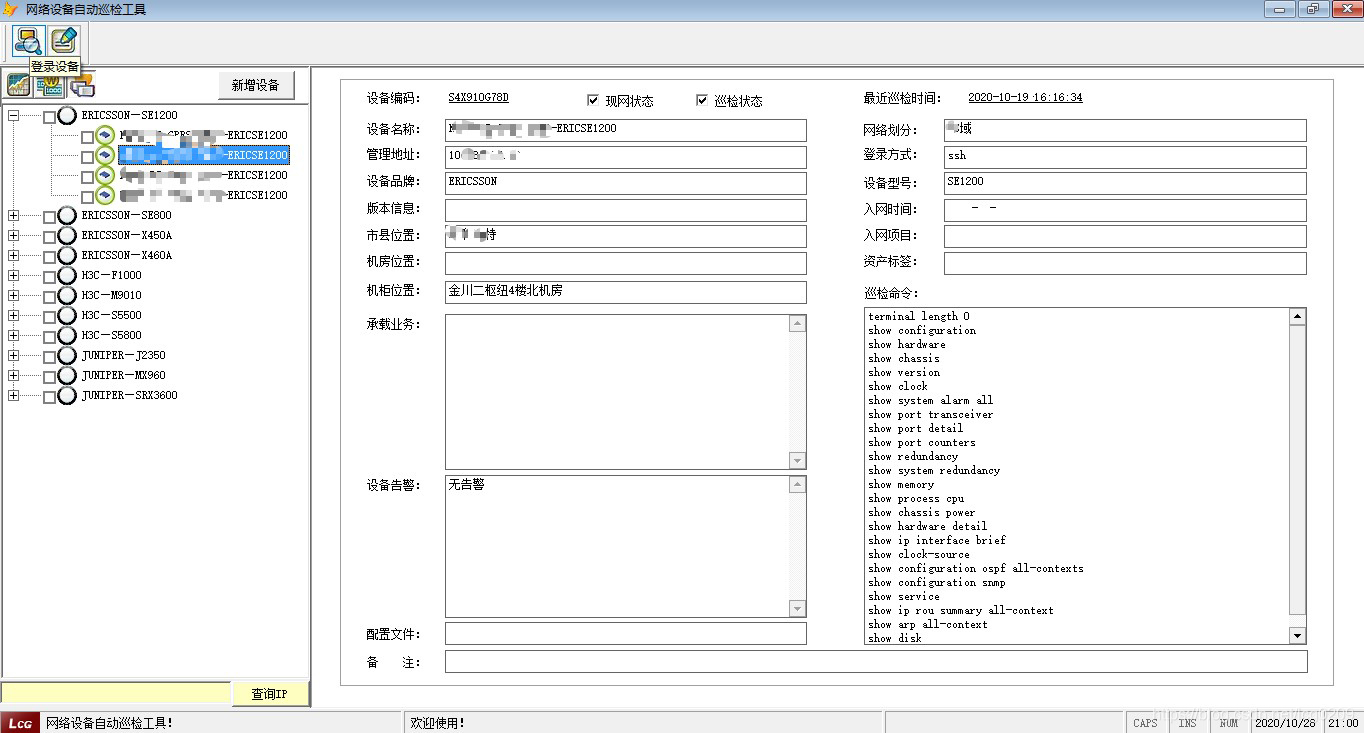Screen dimensions: 1364x733
Task: Focus the yellow IP query input field
Action: (116, 693)
